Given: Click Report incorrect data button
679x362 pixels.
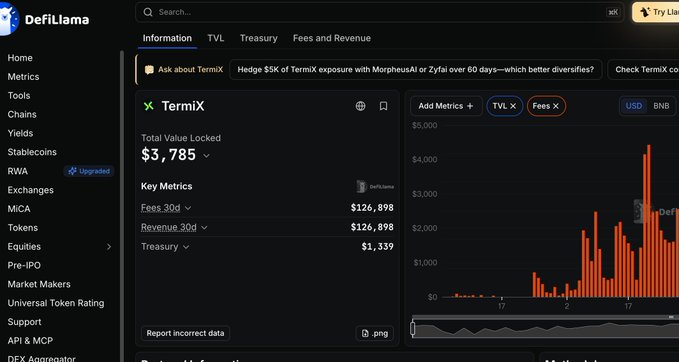Looking at the screenshot, I should point(185,333).
